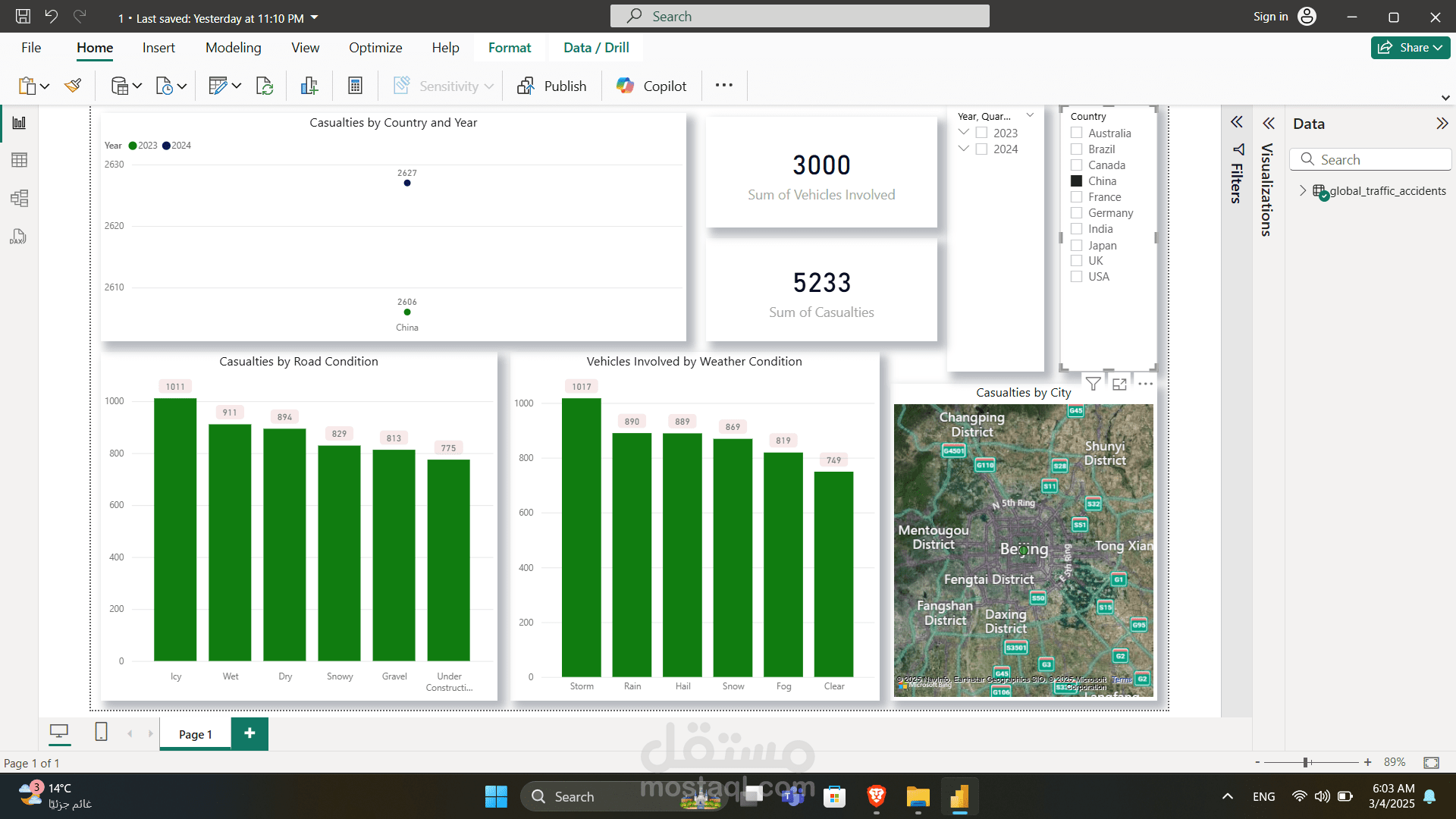1456x819 pixels.
Task: Check the 2023 year checkbox
Action: click(x=981, y=133)
